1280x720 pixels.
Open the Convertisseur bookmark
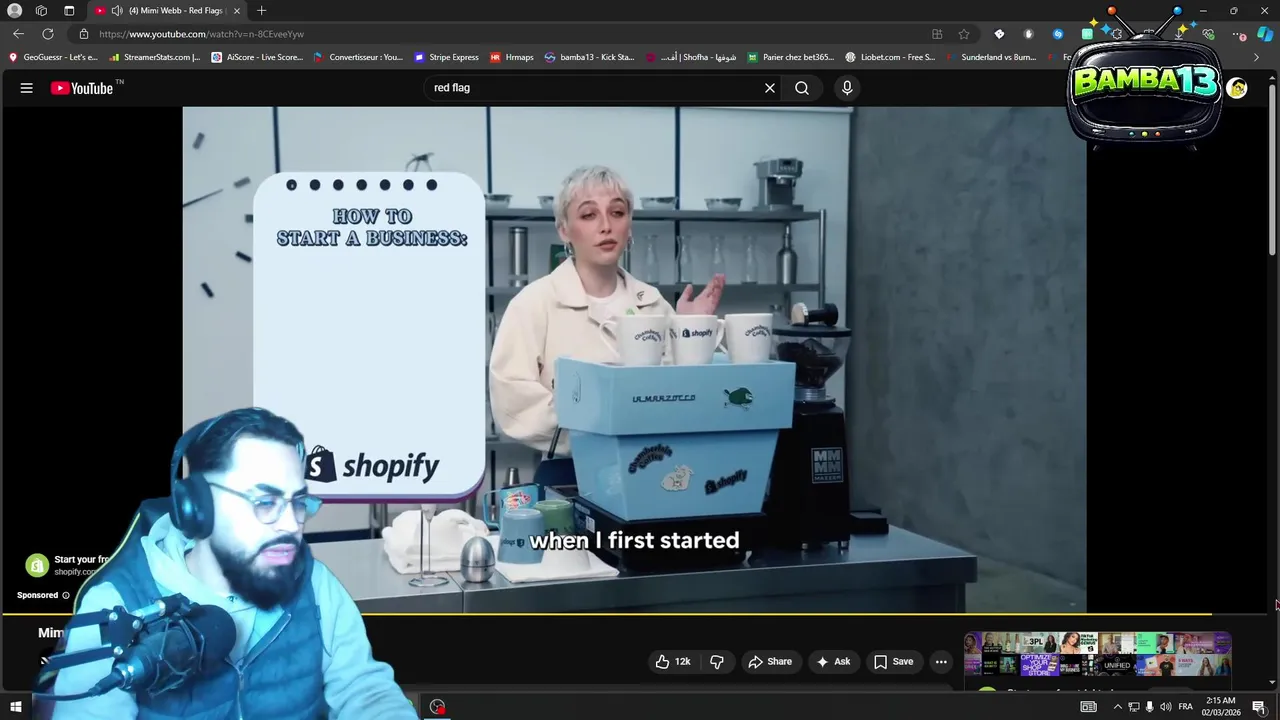pos(359,57)
